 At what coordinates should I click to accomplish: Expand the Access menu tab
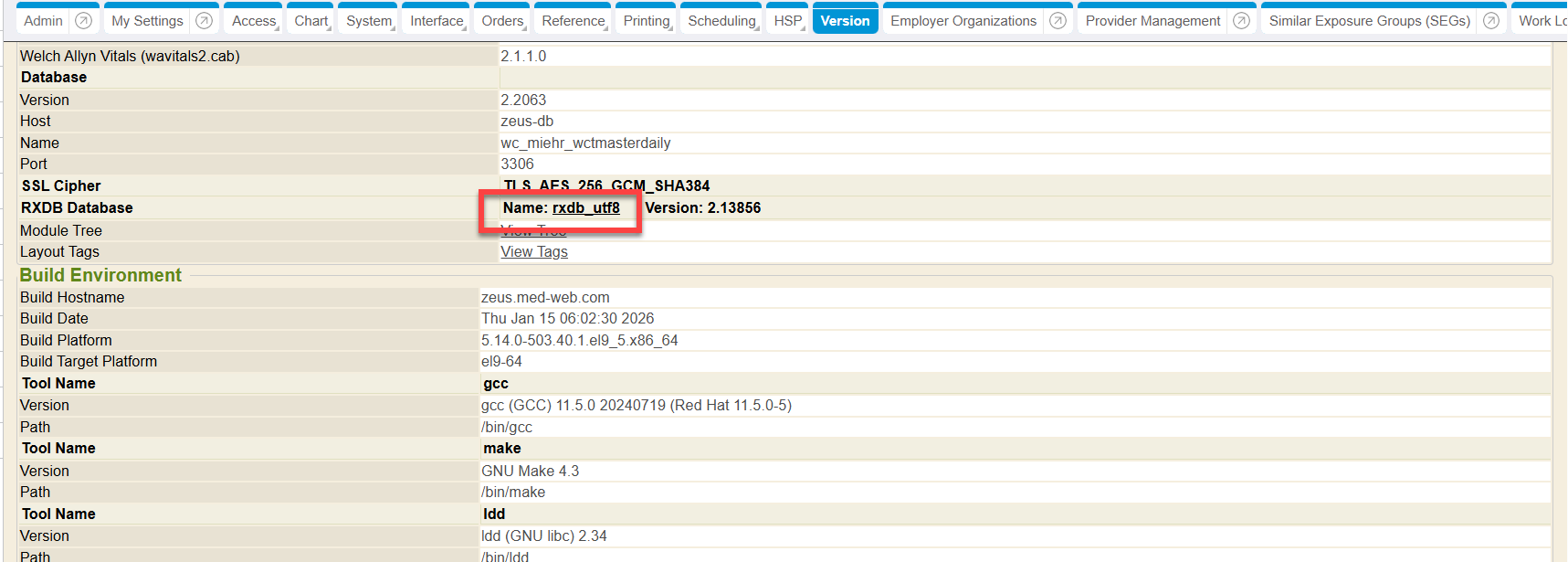[x=254, y=21]
